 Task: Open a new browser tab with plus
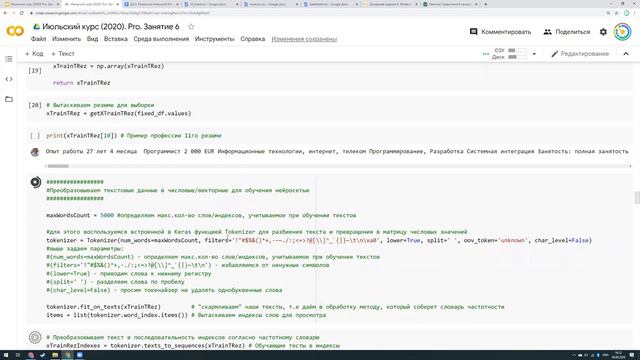485,4
